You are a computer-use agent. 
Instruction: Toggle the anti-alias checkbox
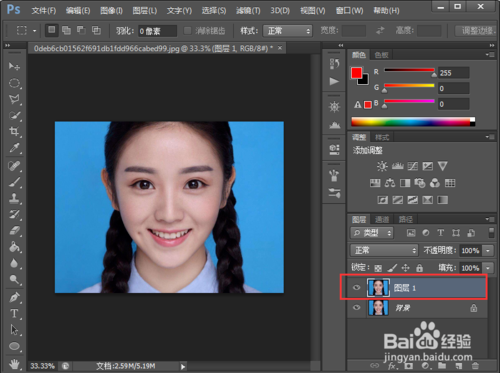click(x=188, y=31)
